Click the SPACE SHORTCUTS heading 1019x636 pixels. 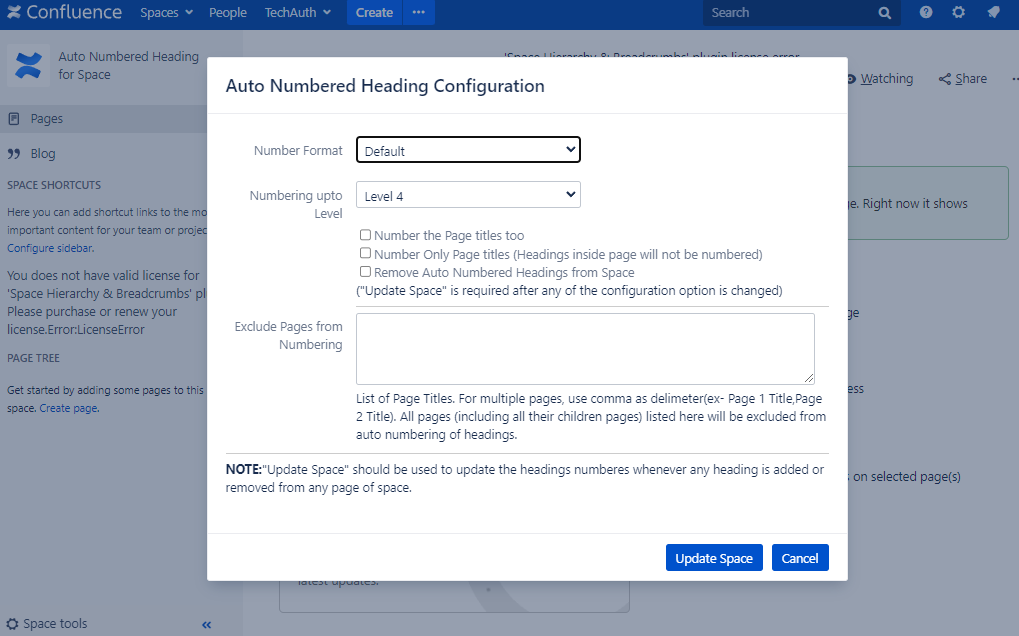point(54,185)
